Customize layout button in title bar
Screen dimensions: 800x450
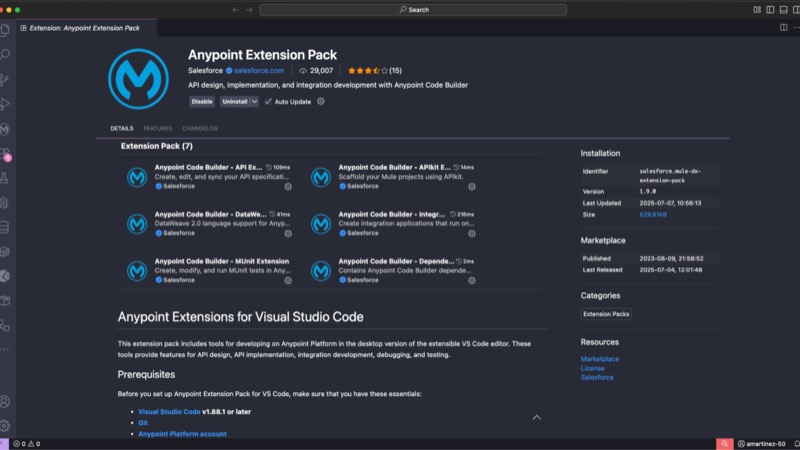click(x=757, y=10)
